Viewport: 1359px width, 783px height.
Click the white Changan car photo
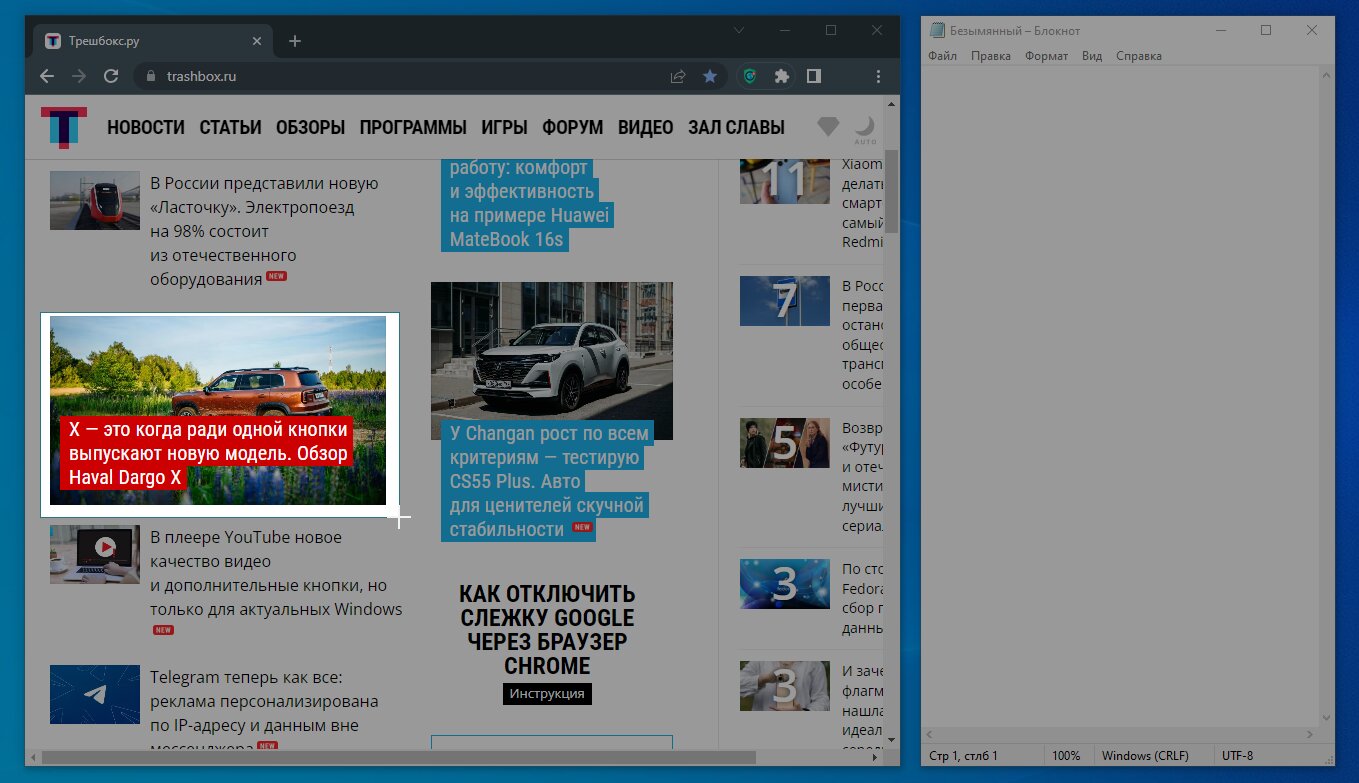point(552,360)
